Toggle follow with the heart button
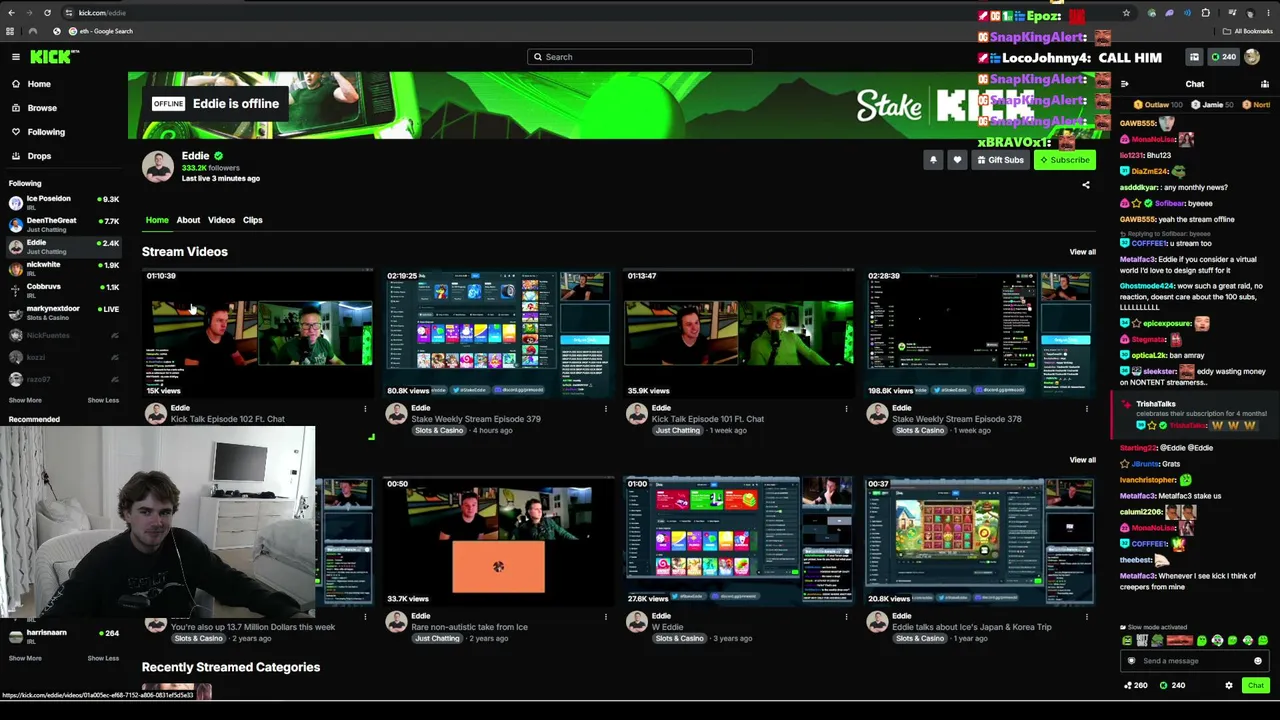The height and width of the screenshot is (720, 1280). click(x=957, y=160)
